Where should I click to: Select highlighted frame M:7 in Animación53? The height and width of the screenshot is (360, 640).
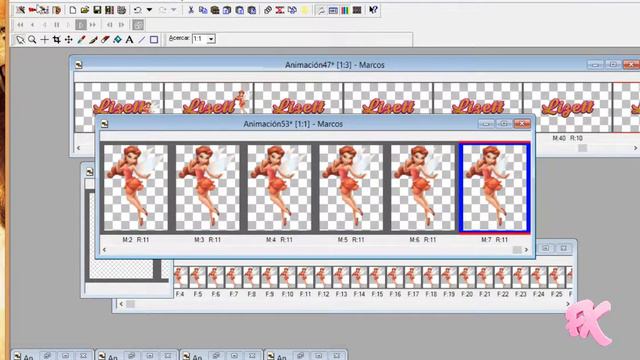(495, 188)
